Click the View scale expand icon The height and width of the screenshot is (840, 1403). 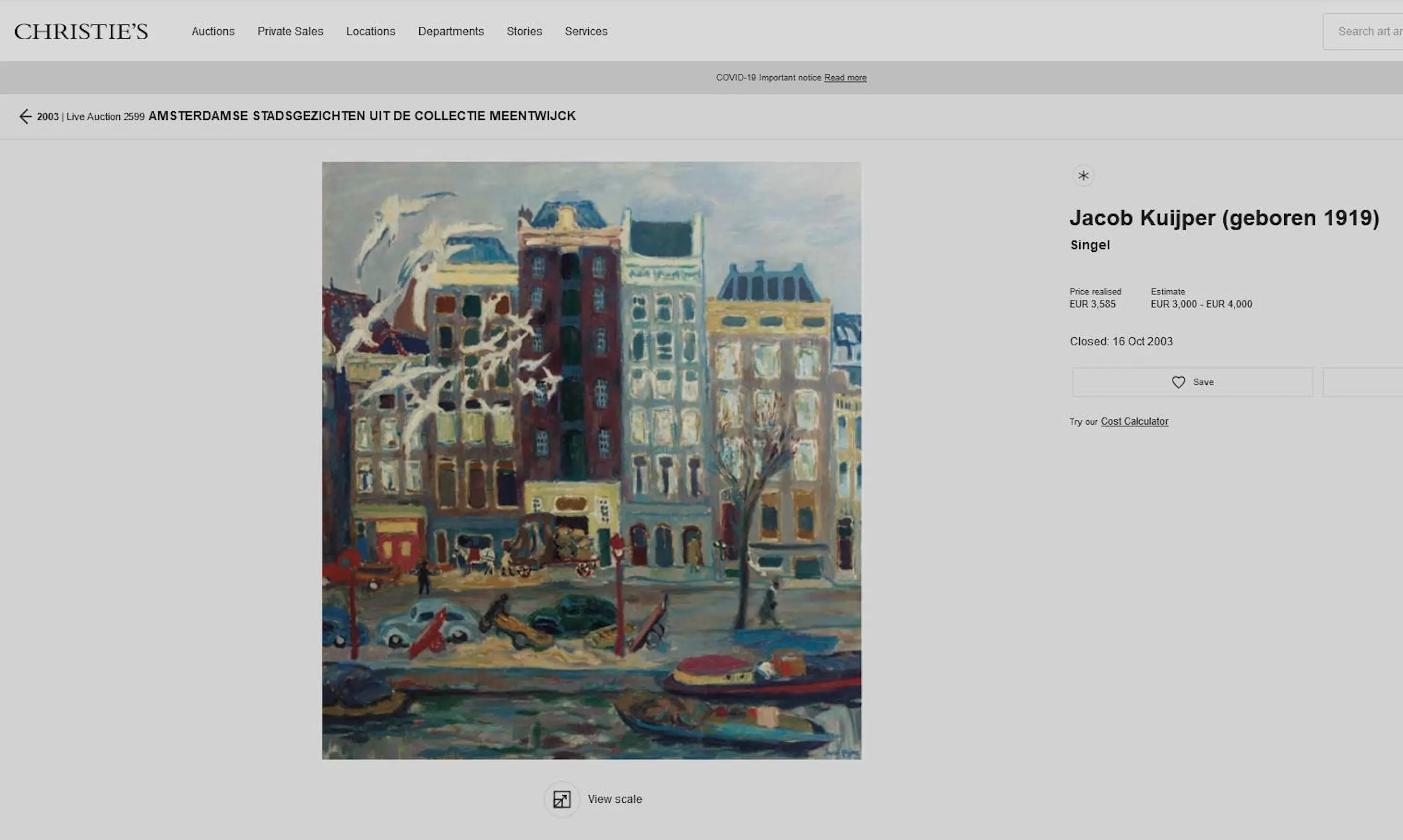coord(562,799)
